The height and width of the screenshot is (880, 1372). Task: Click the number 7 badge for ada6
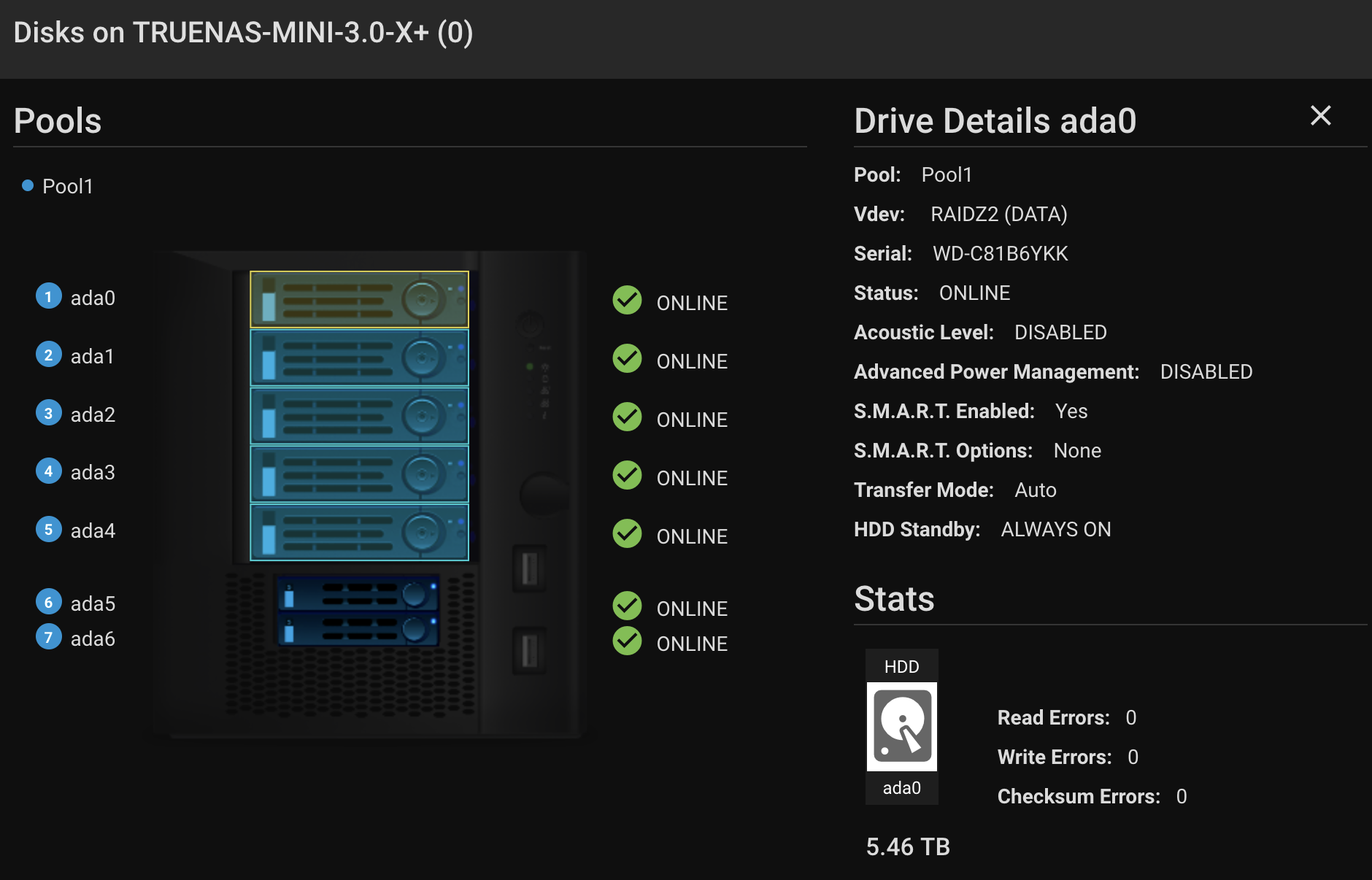[x=48, y=637]
